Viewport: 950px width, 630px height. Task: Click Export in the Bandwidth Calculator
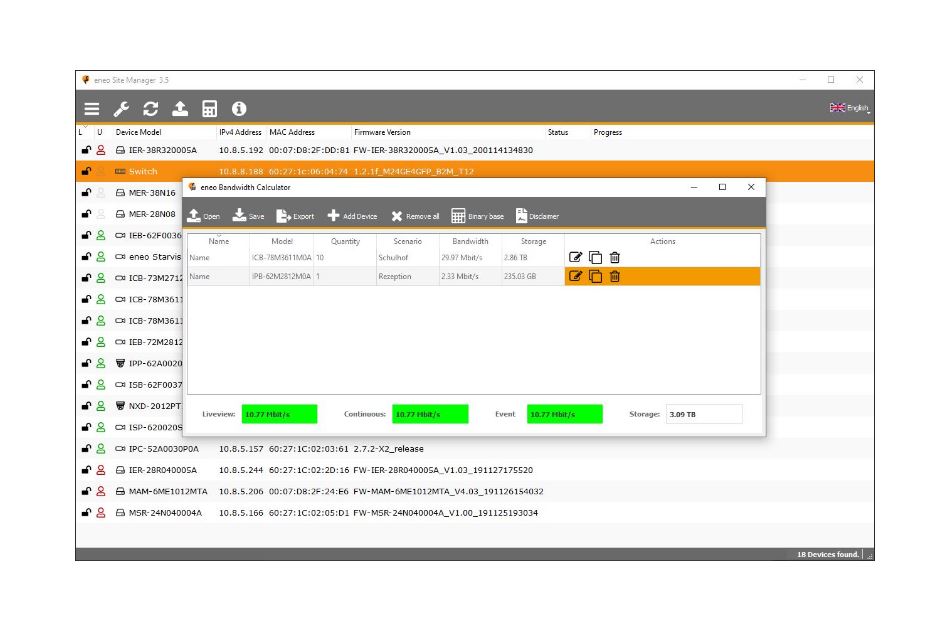(x=295, y=216)
